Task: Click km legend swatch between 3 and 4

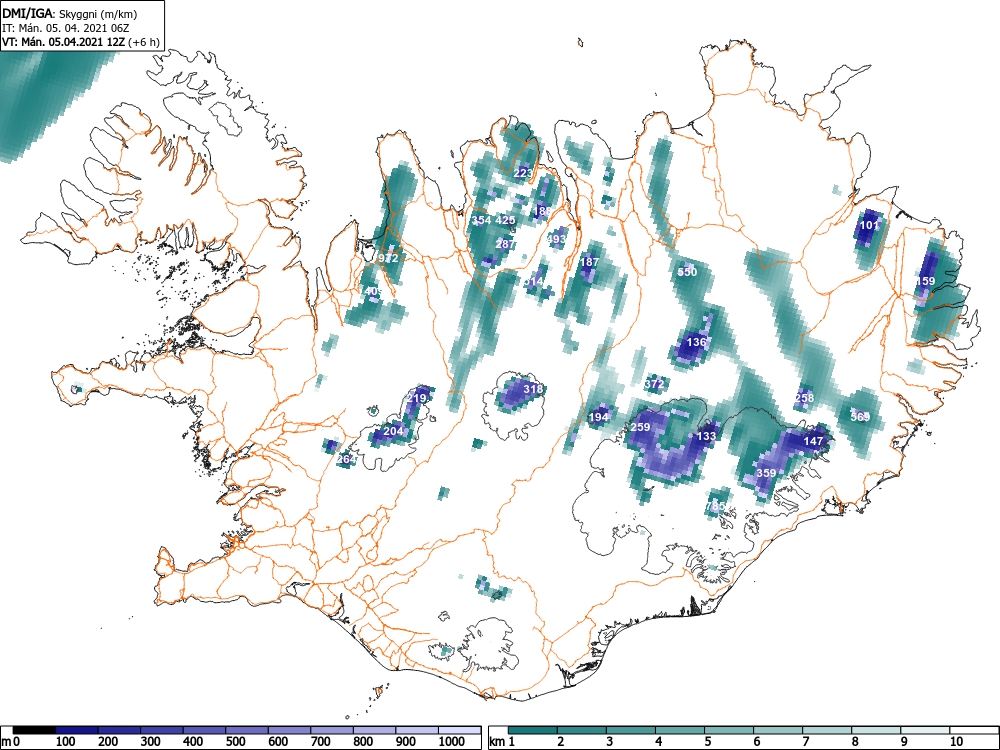Action: [x=631, y=730]
